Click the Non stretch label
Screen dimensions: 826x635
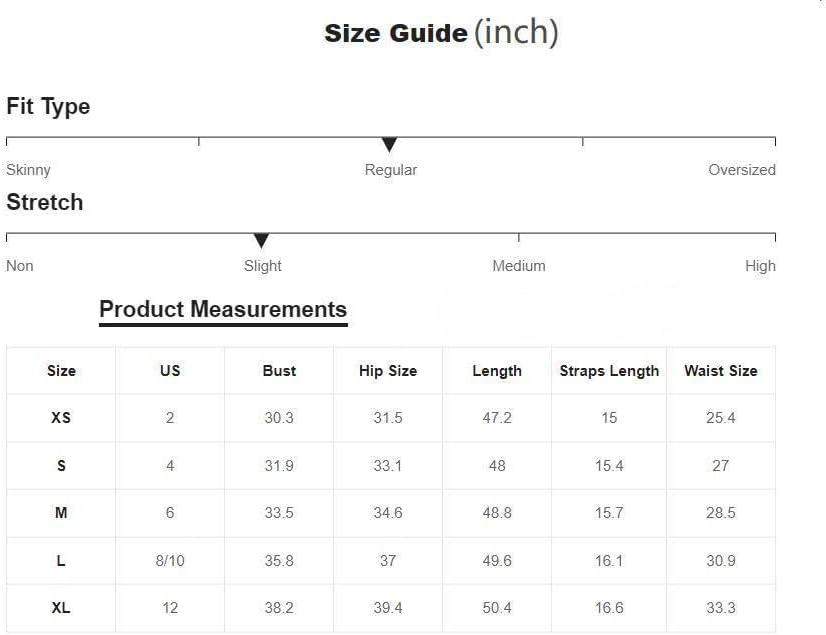tap(20, 266)
